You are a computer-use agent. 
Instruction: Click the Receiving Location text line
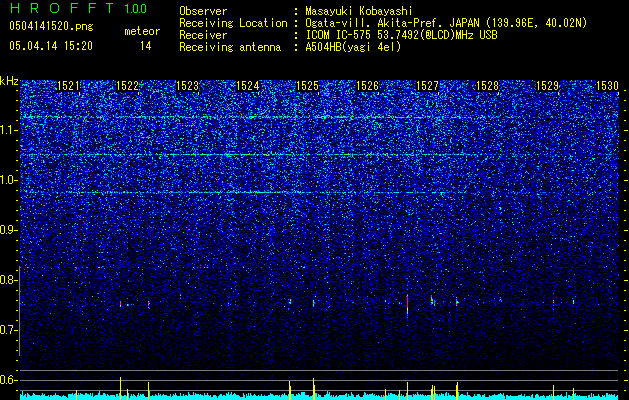(383, 23)
